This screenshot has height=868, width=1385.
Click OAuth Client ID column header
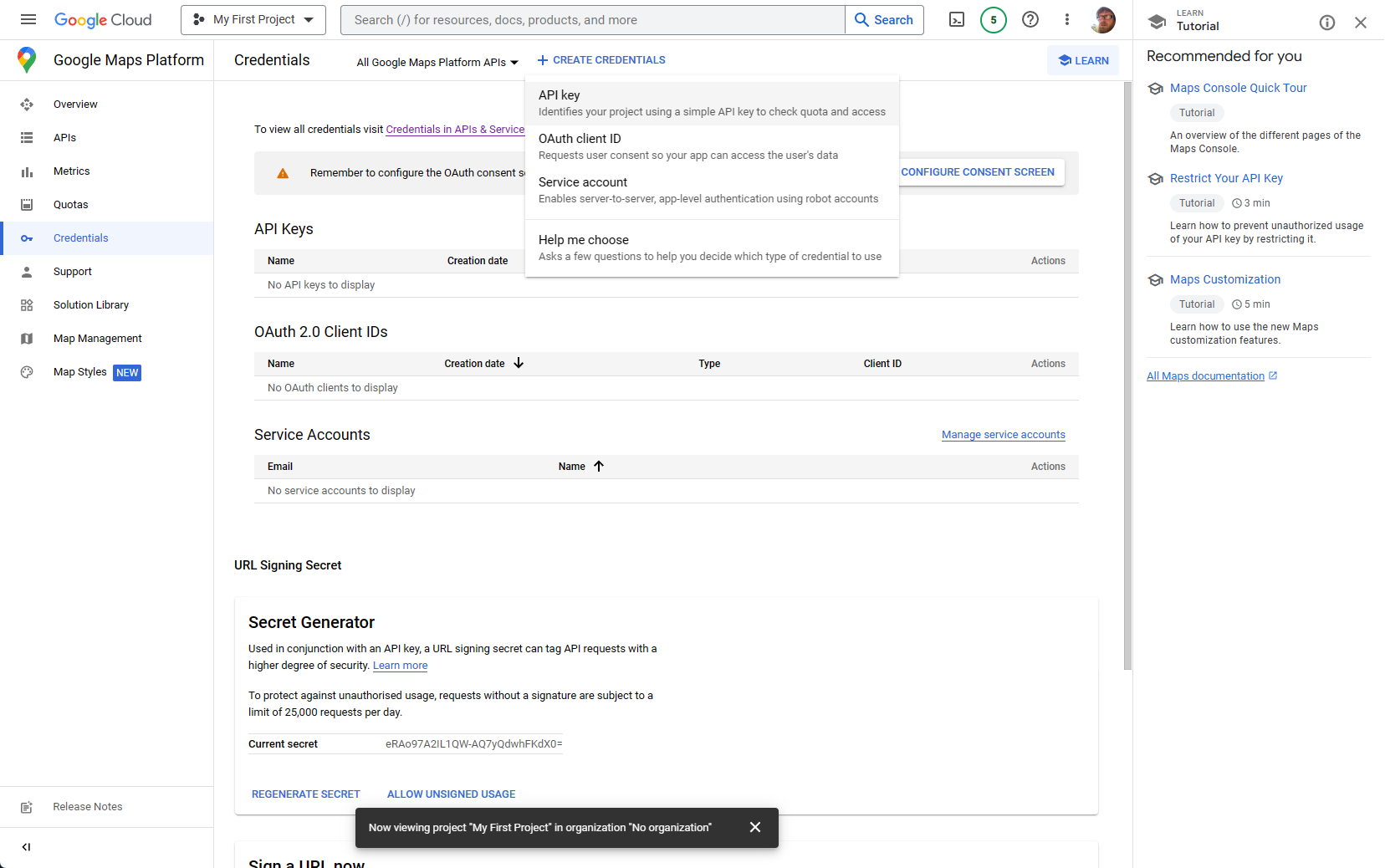coord(882,364)
